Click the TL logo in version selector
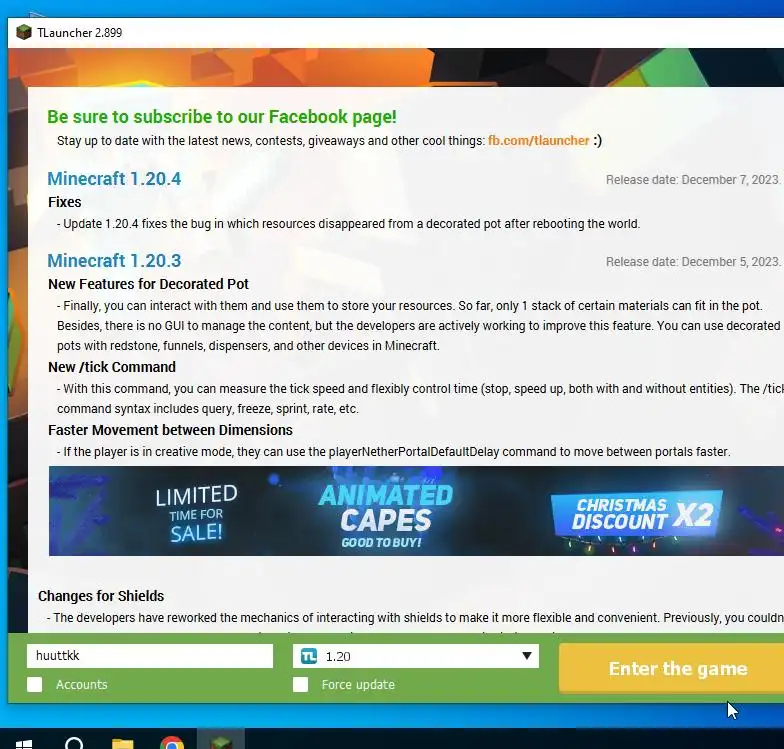 pos(309,656)
